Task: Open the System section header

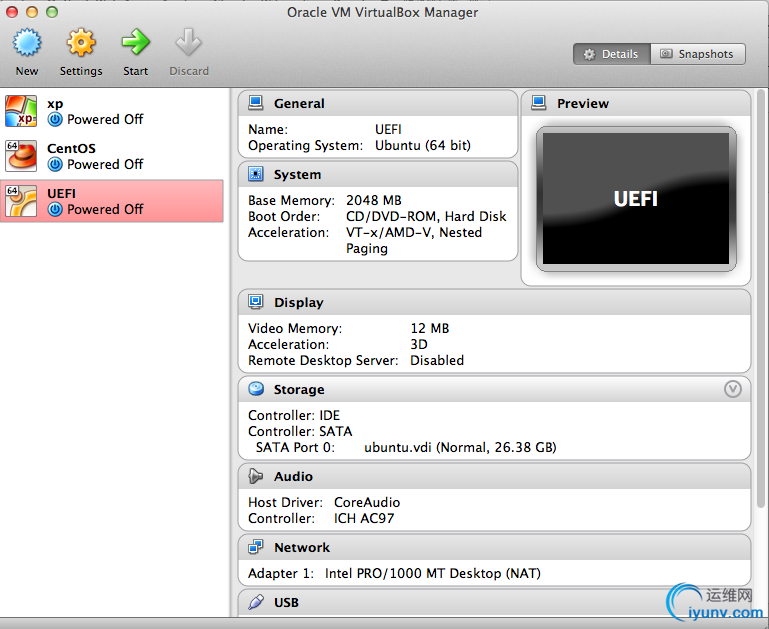Action: (378, 175)
